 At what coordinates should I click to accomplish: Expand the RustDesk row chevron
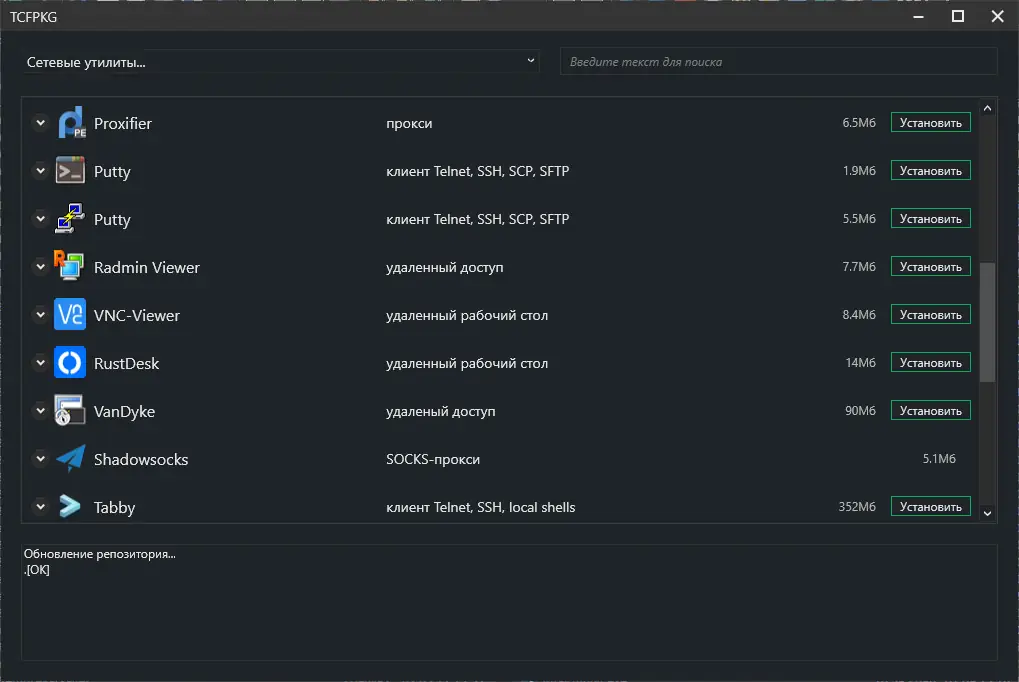pyautogui.click(x=40, y=363)
